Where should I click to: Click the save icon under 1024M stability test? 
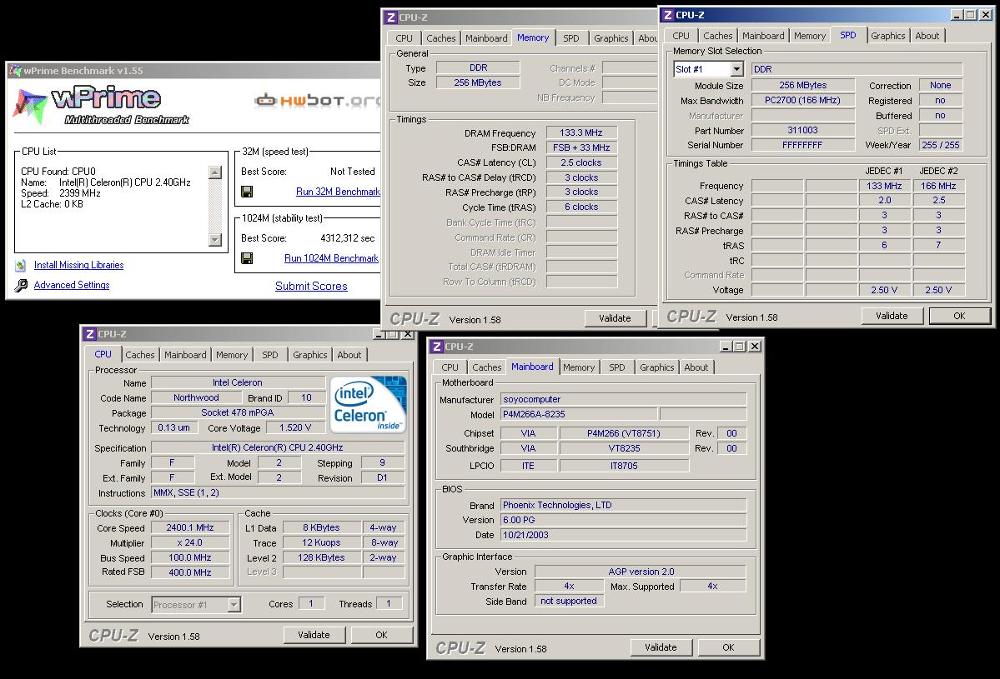(x=247, y=258)
